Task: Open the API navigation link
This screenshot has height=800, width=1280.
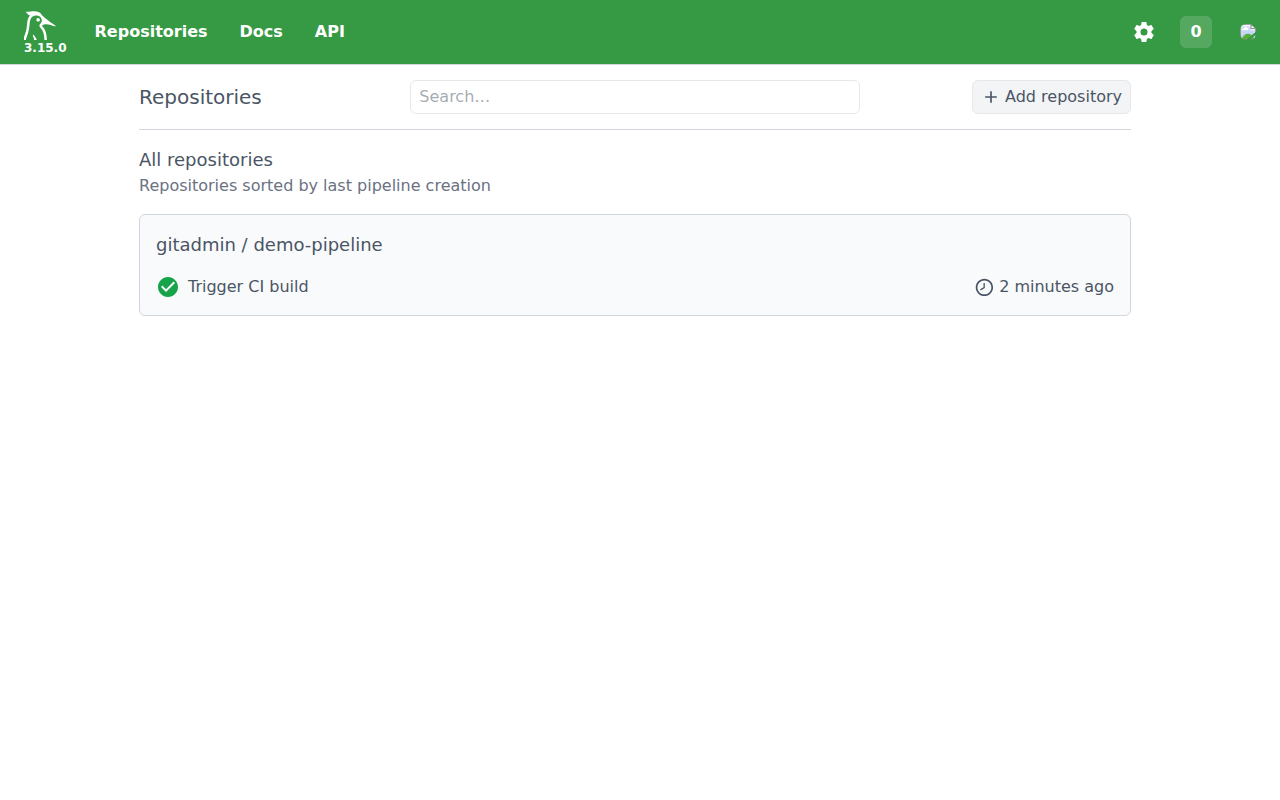Action: [330, 32]
